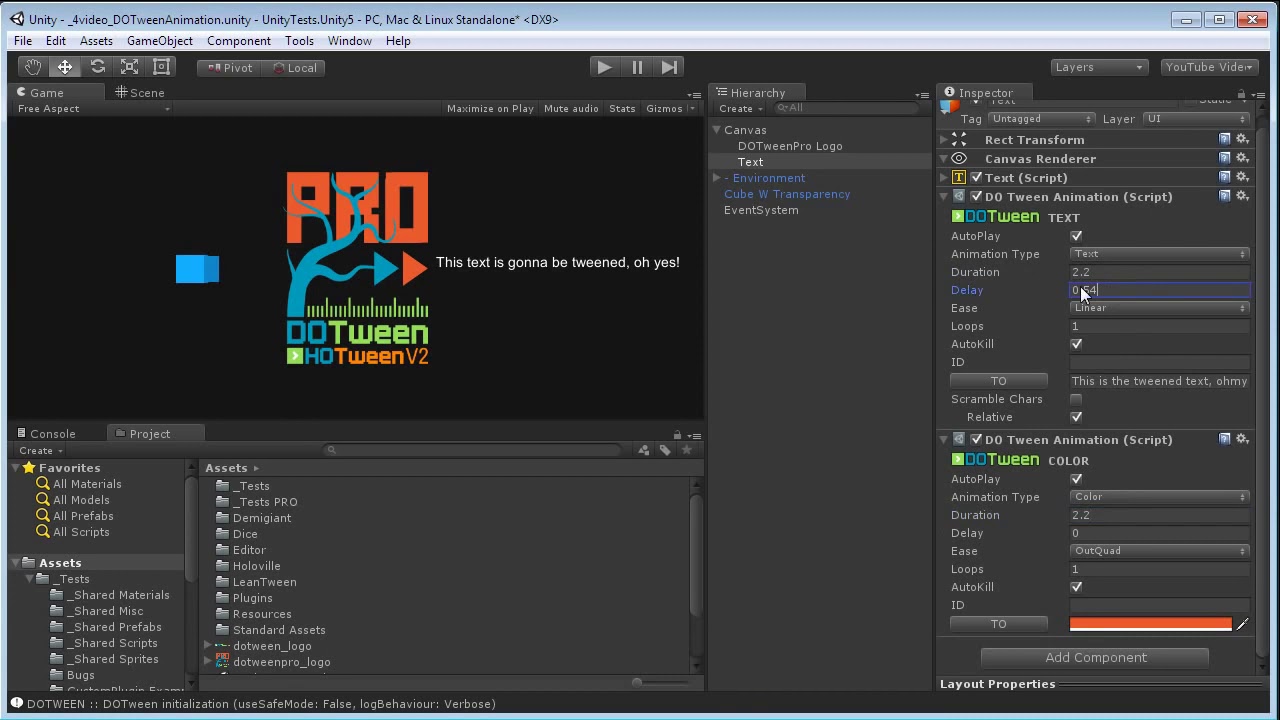
Task: Lock the Project panel
Action: point(677,435)
